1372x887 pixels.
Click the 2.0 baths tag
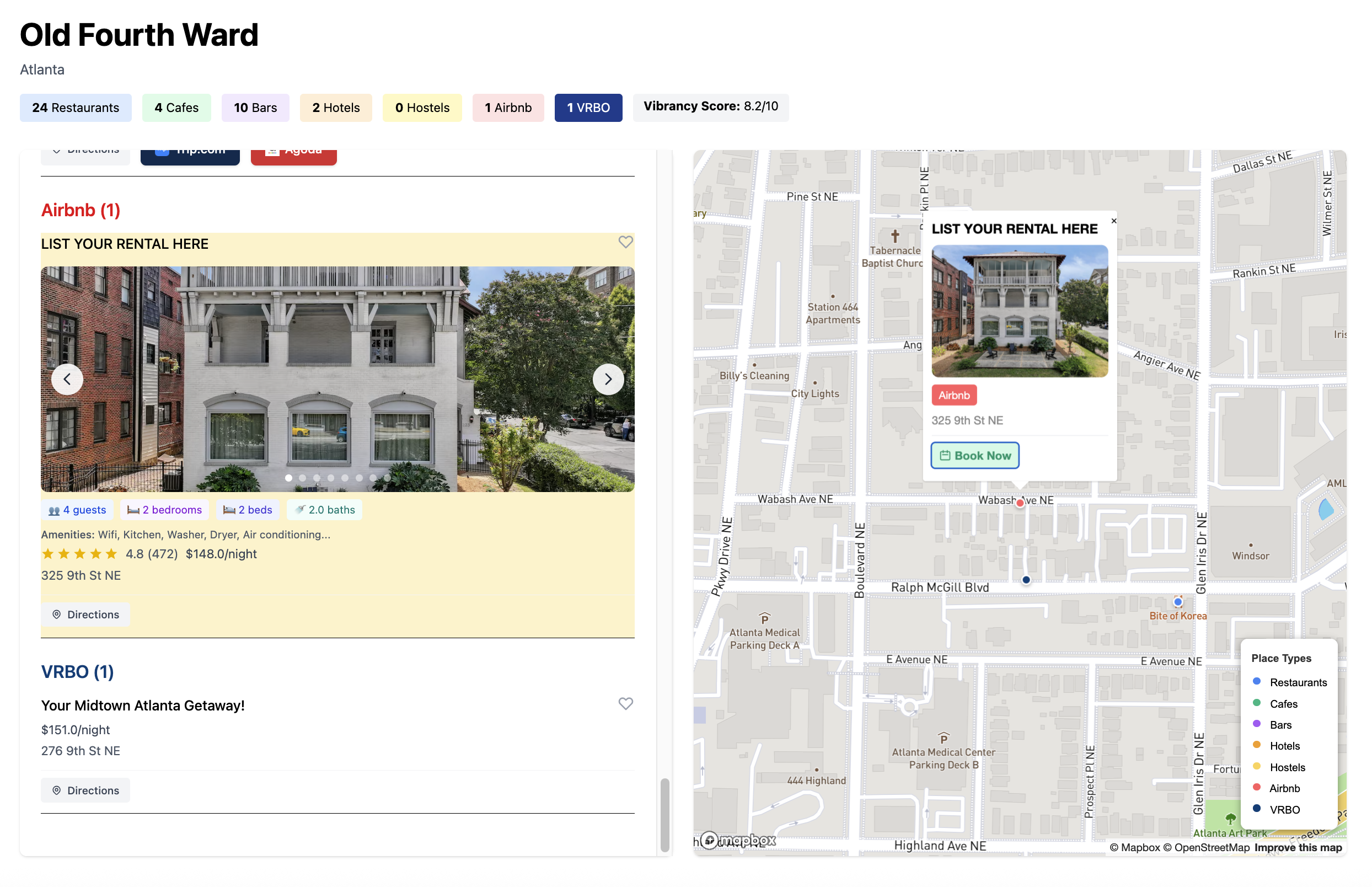pyautogui.click(x=324, y=510)
